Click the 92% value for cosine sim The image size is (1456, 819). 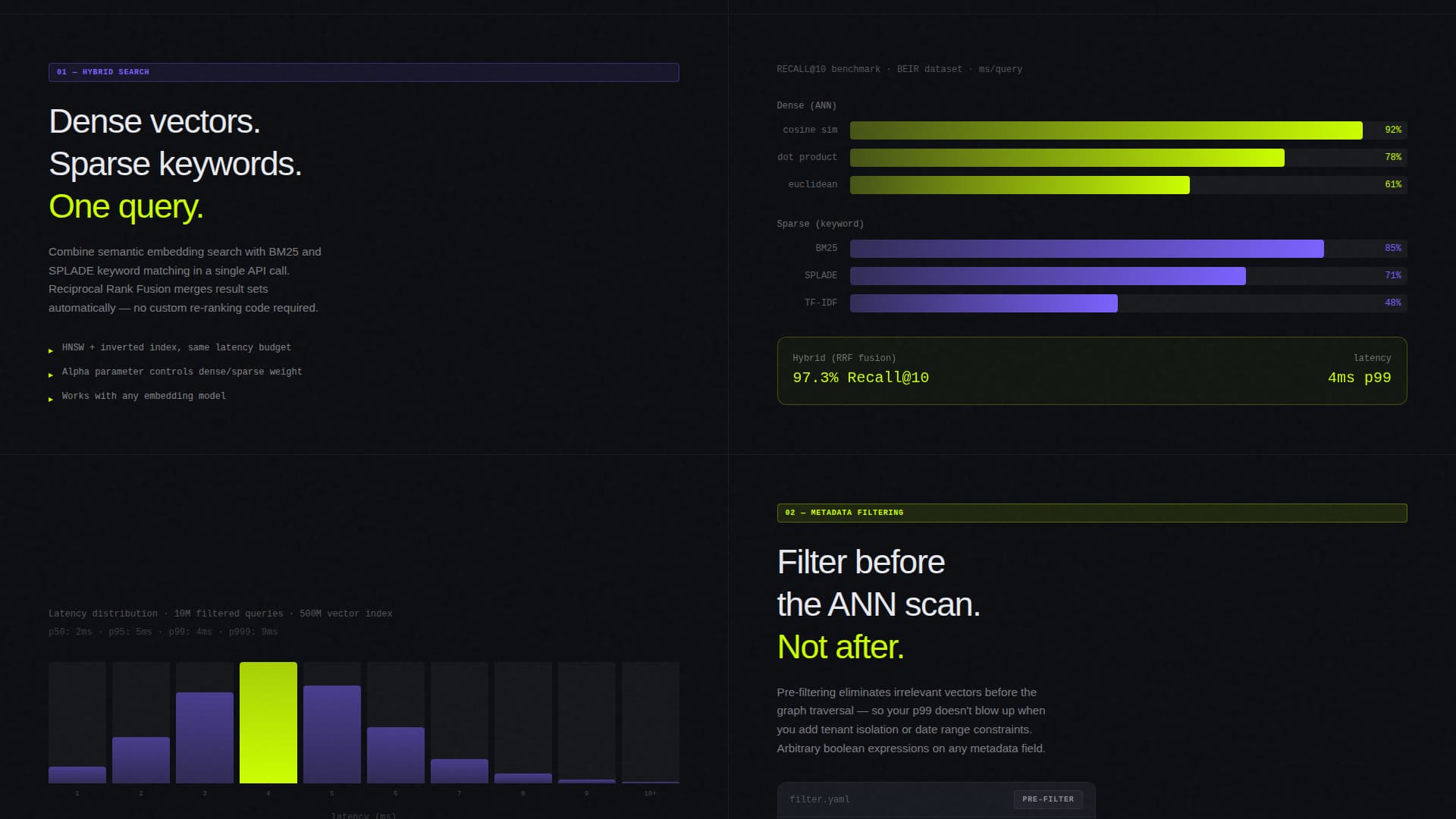pos(1393,130)
